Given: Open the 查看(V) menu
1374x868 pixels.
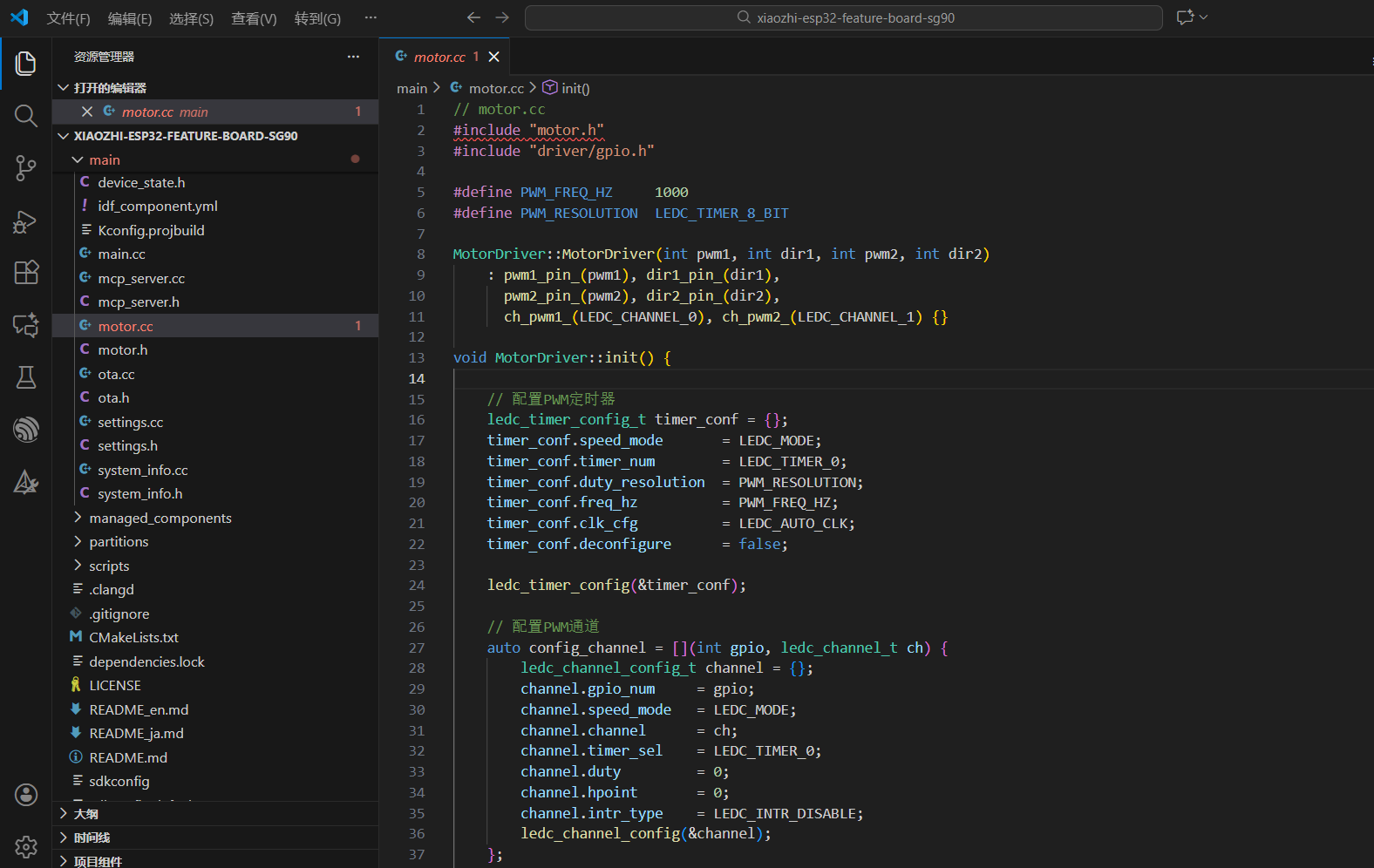Looking at the screenshot, I should [254, 18].
